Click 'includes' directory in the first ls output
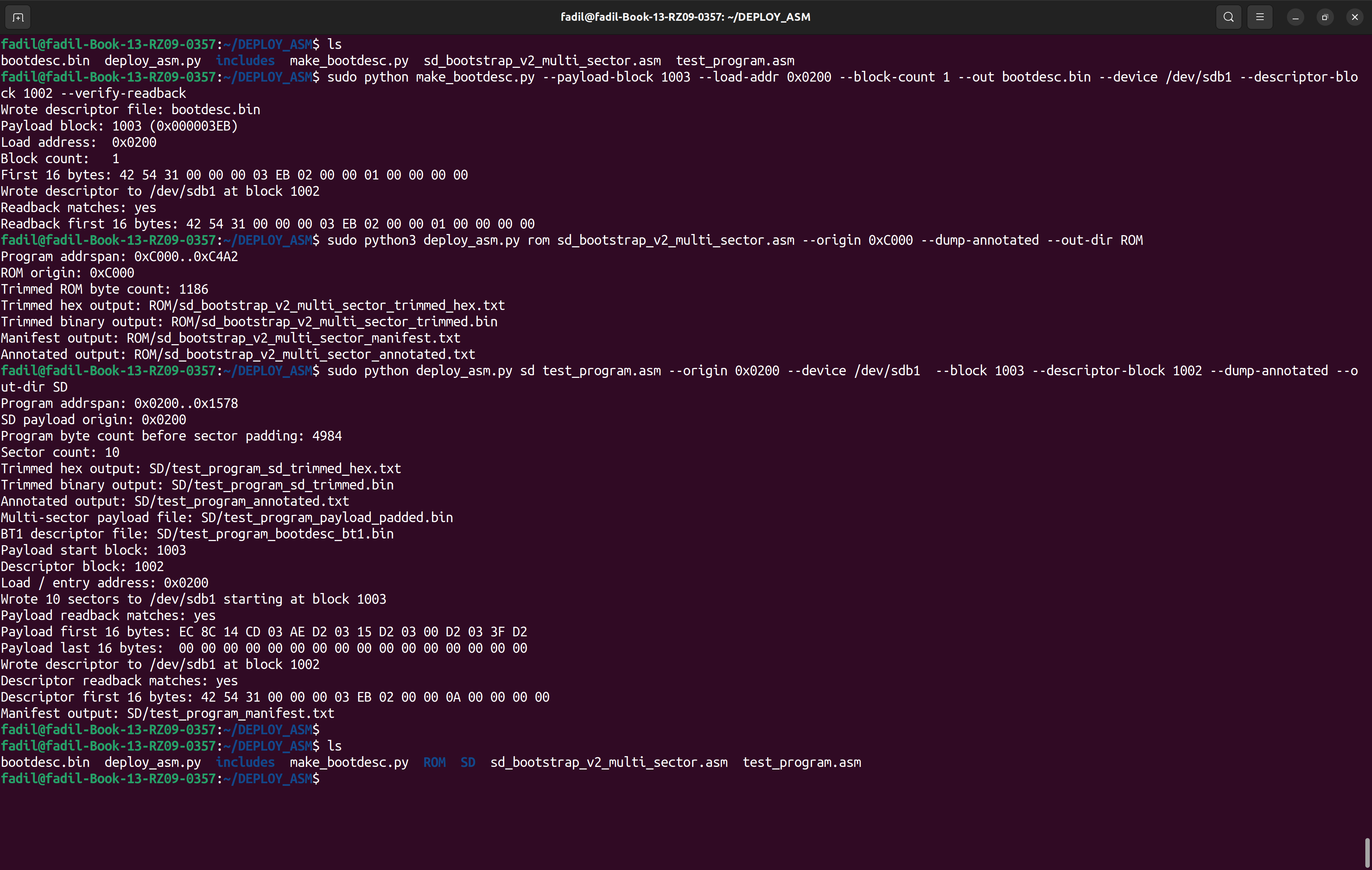1372x870 pixels. [x=245, y=60]
